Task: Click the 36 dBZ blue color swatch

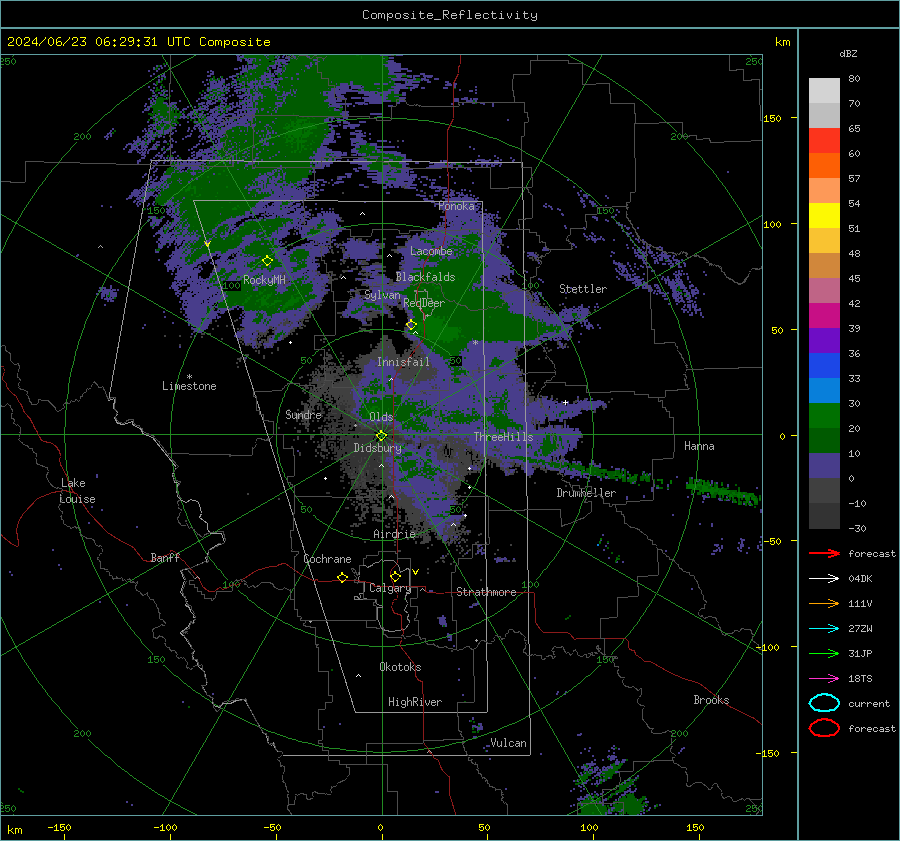Action: [824, 365]
